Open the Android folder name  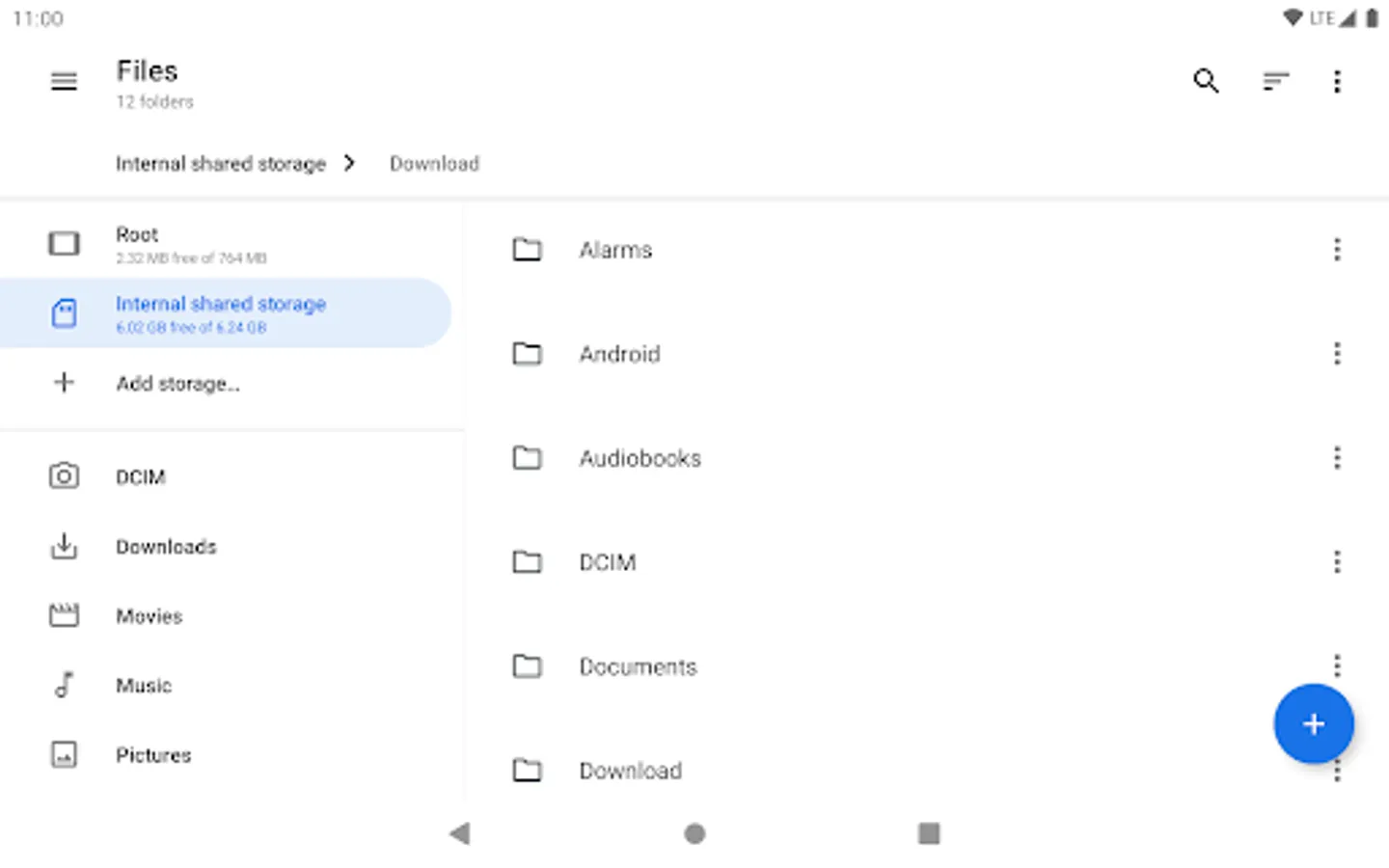coord(619,354)
